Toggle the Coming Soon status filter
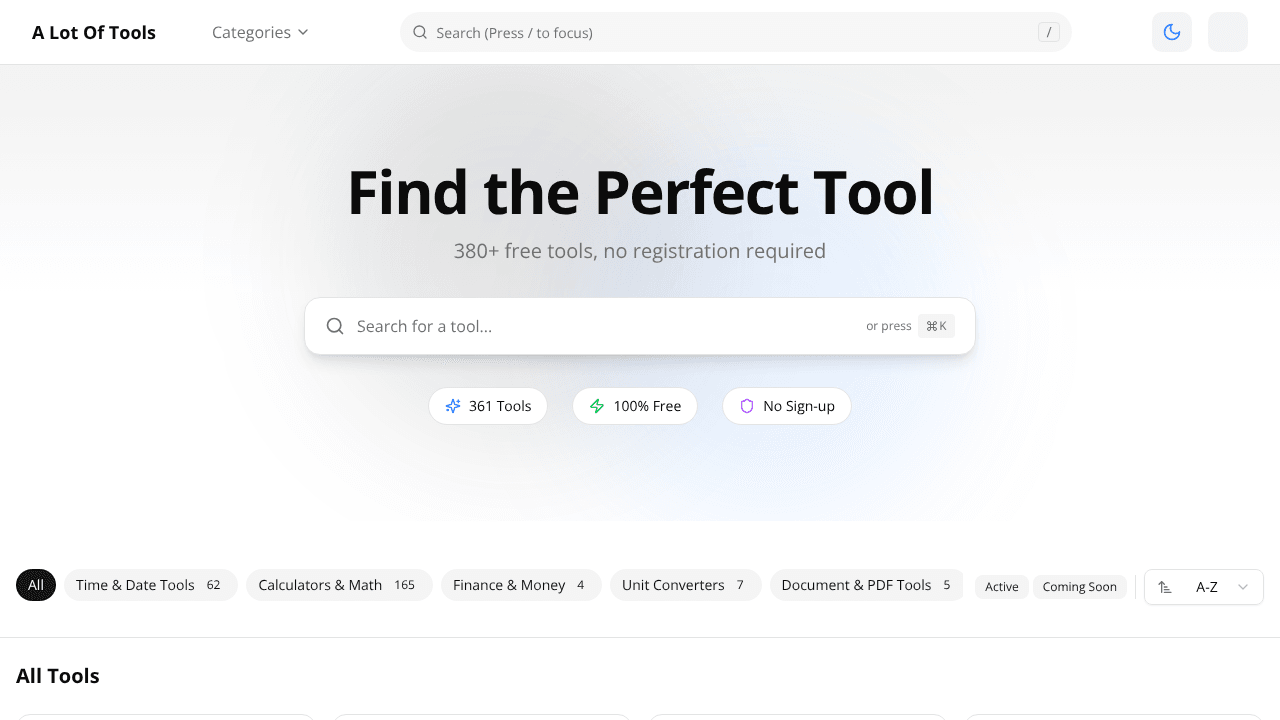This screenshot has height=720, width=1280. click(x=1080, y=587)
